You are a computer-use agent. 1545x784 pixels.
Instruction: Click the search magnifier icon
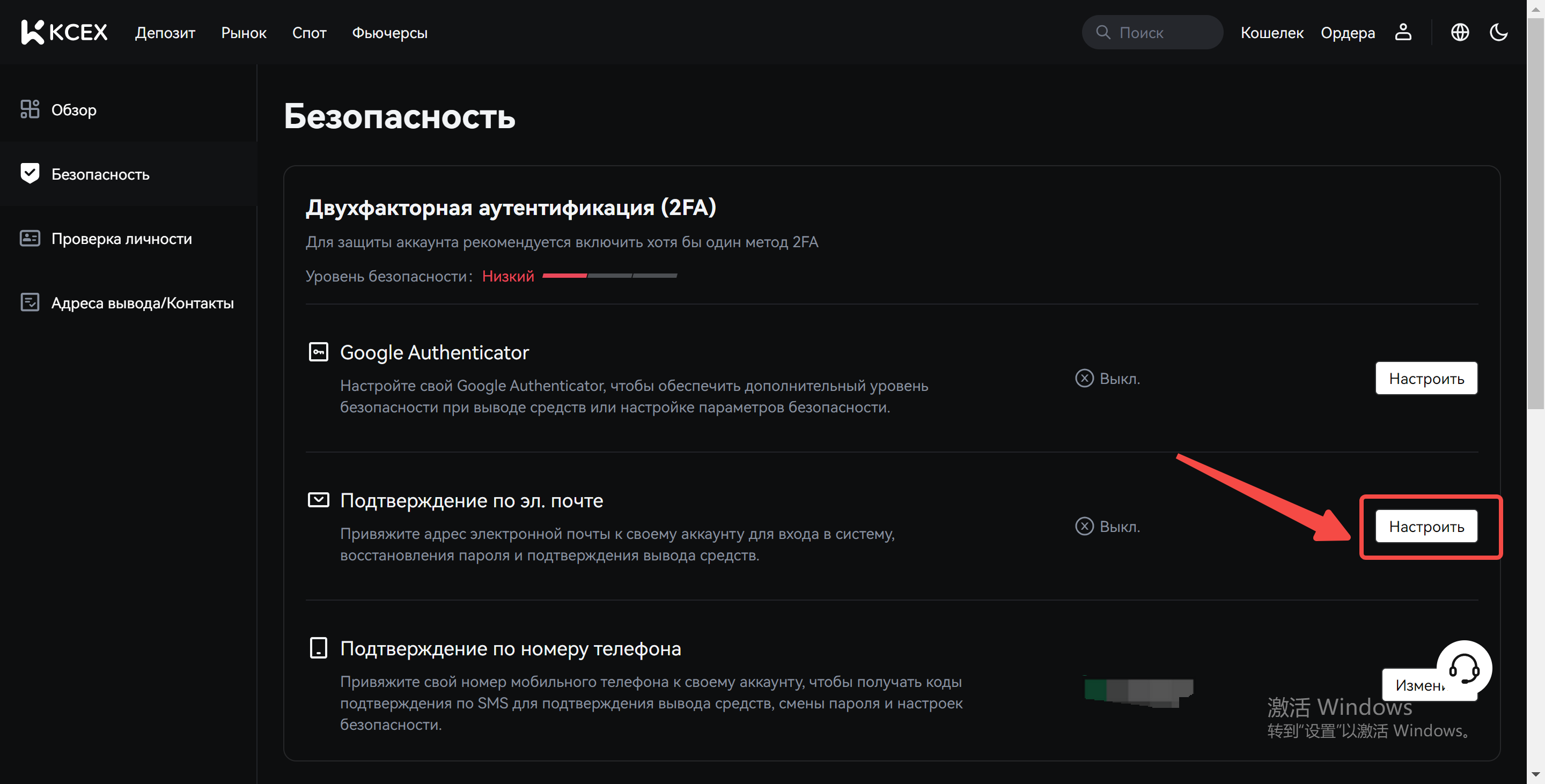[x=1103, y=32]
